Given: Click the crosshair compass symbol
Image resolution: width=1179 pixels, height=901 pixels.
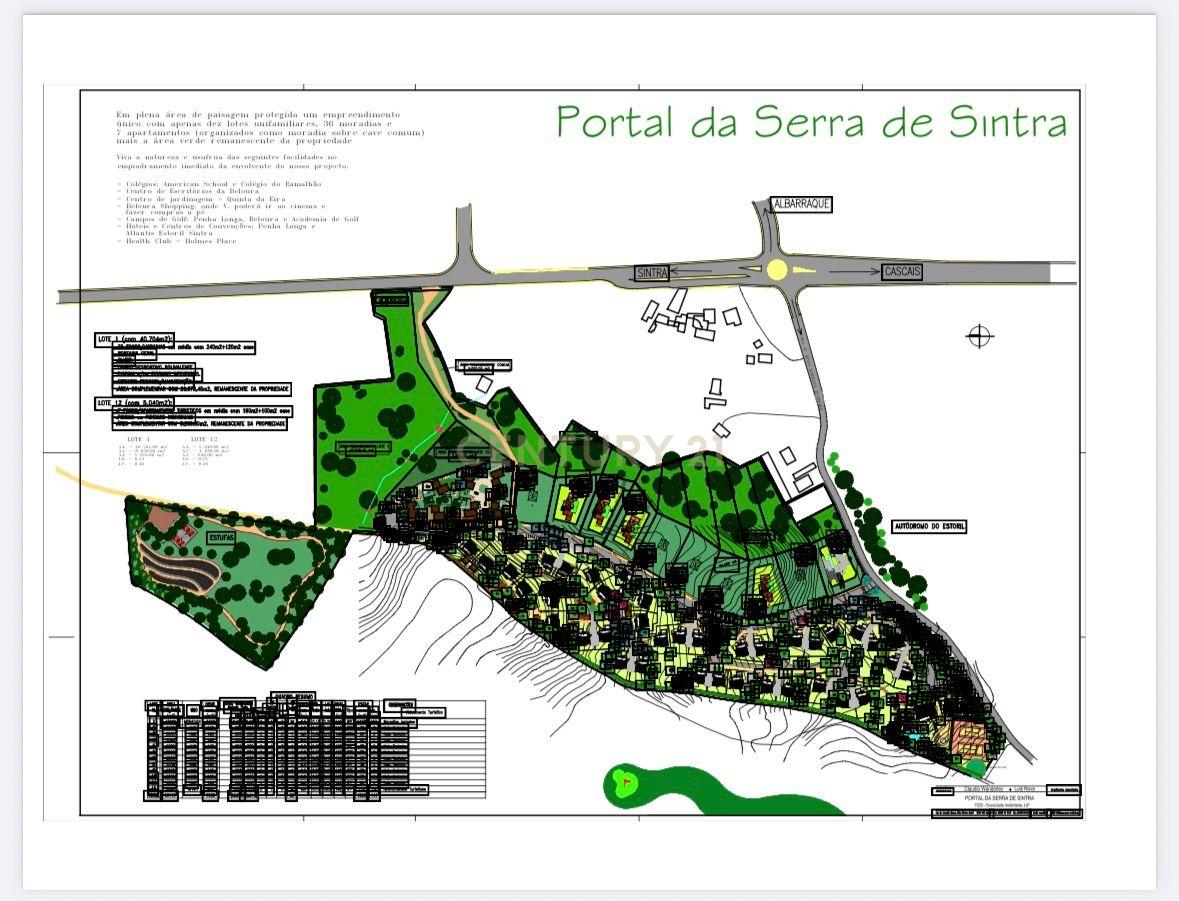Looking at the screenshot, I should coord(979,336).
